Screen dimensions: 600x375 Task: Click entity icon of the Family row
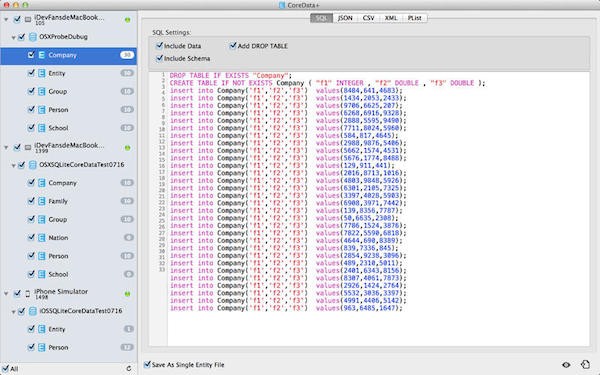pos(42,201)
